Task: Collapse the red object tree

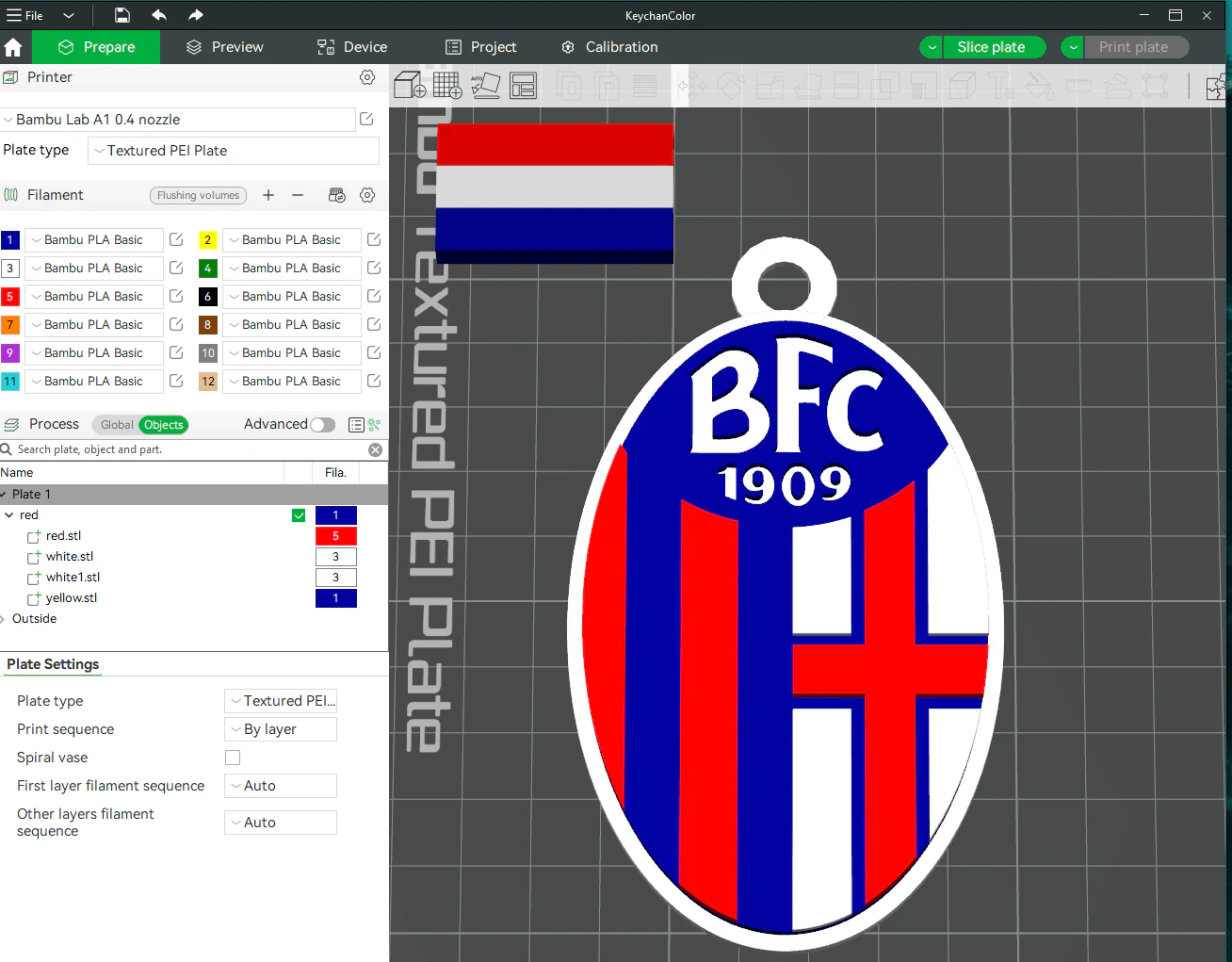Action: tap(8, 515)
